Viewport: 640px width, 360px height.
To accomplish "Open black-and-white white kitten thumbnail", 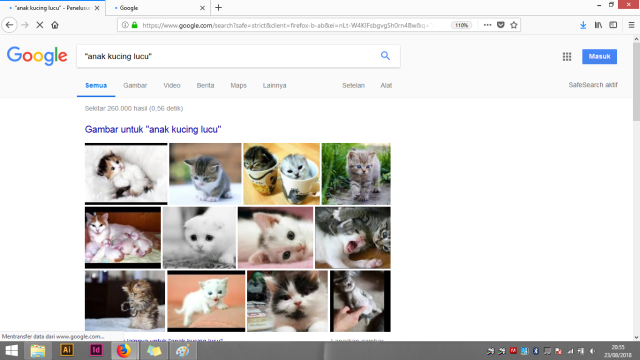I will coord(200,238).
